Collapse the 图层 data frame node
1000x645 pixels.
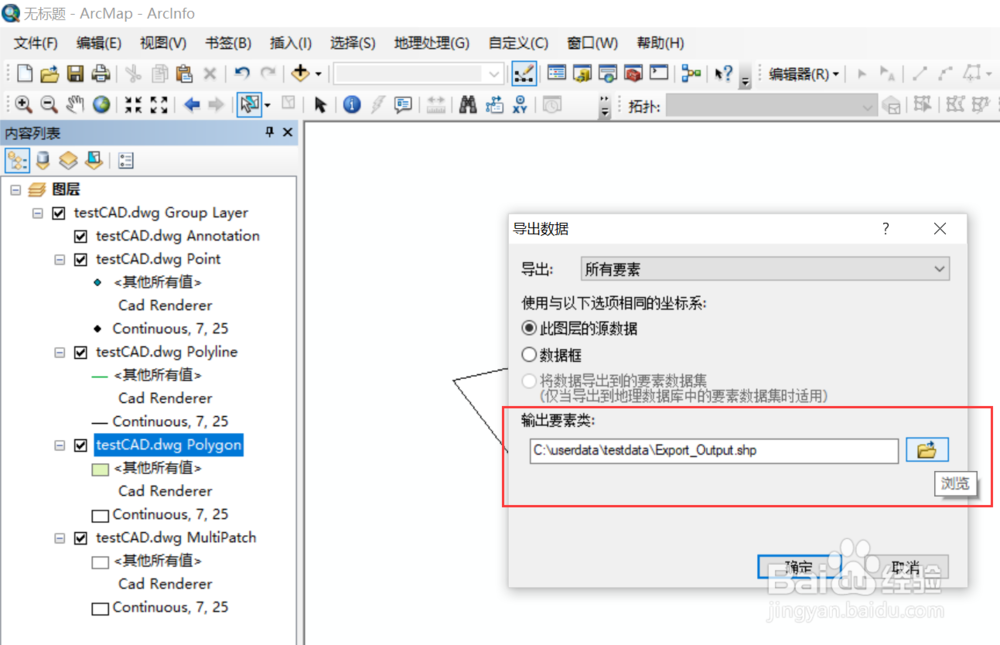point(15,190)
